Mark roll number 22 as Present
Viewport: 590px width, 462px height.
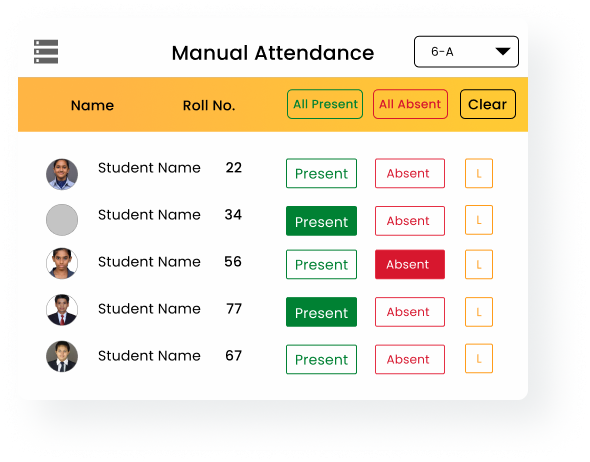click(x=321, y=173)
